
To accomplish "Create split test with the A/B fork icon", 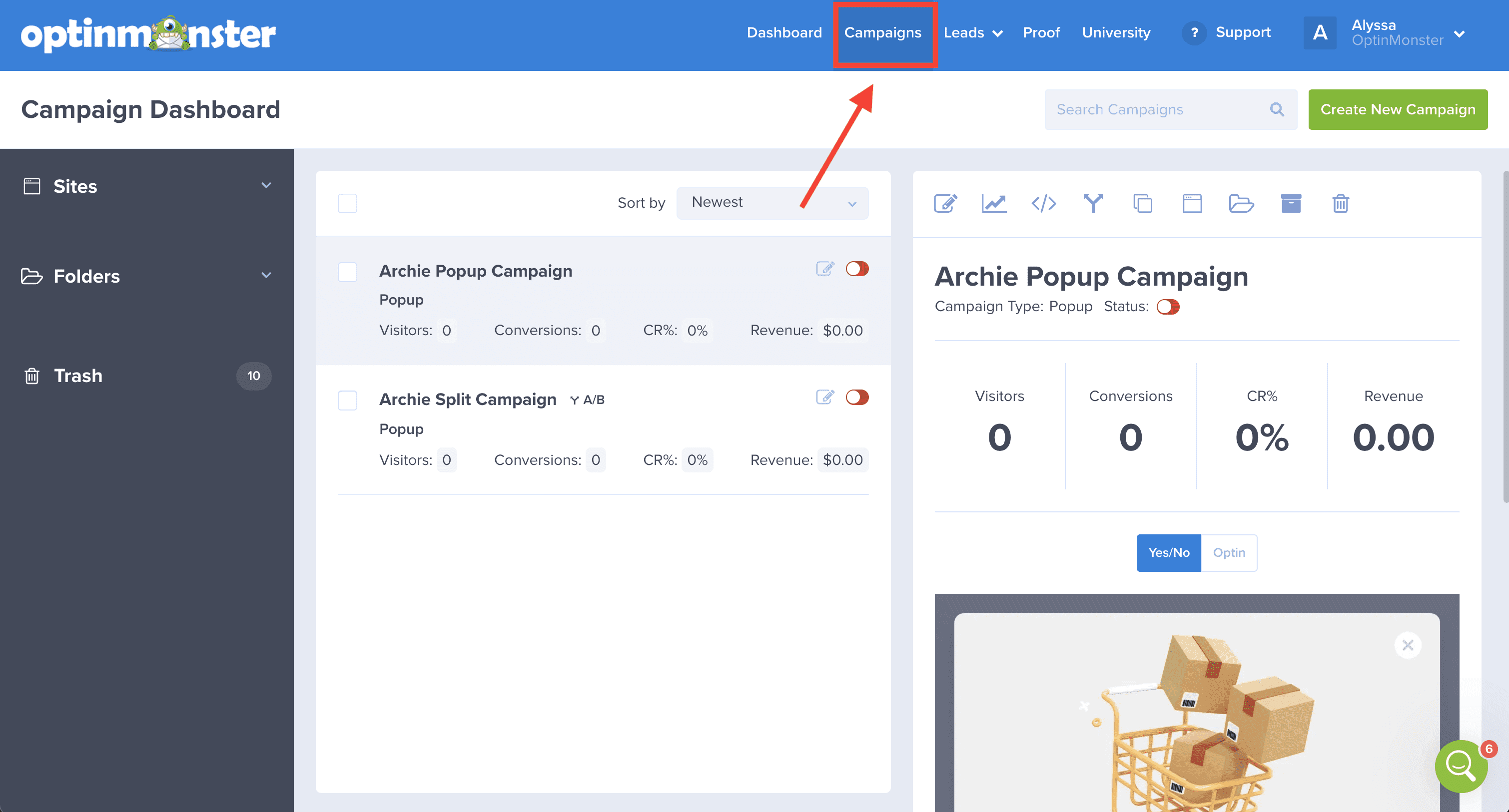I will [1093, 204].
